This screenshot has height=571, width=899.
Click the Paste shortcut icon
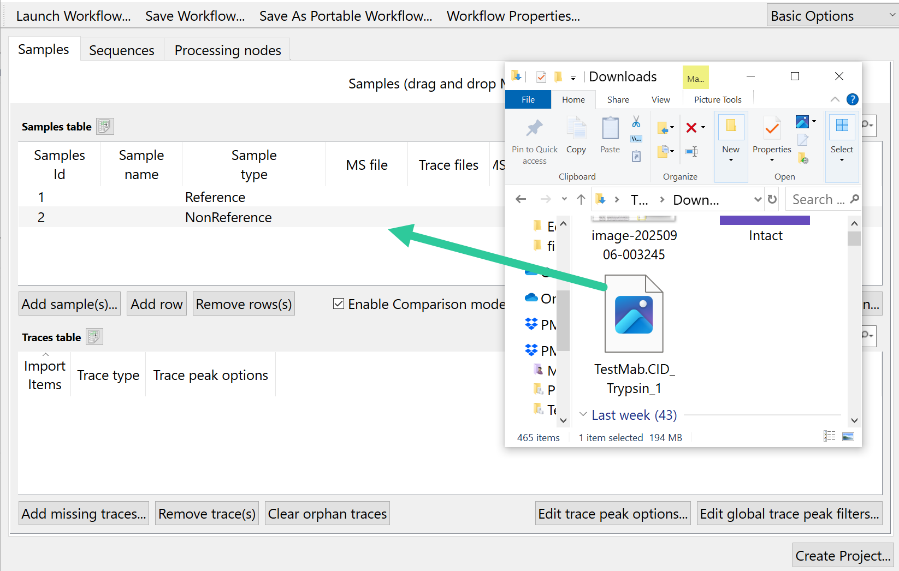(636, 156)
